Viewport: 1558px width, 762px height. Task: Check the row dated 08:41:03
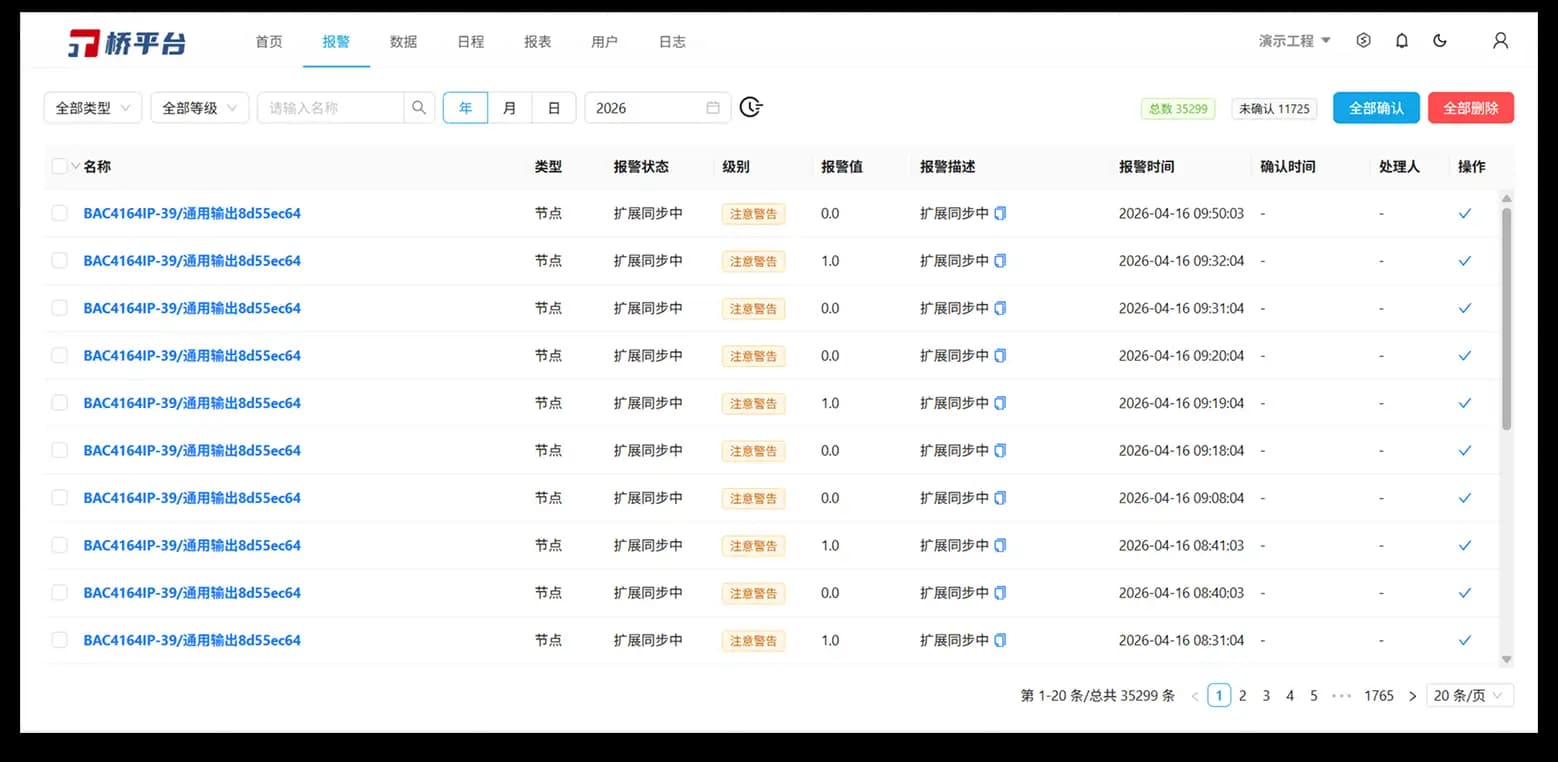pyautogui.click(x=59, y=546)
